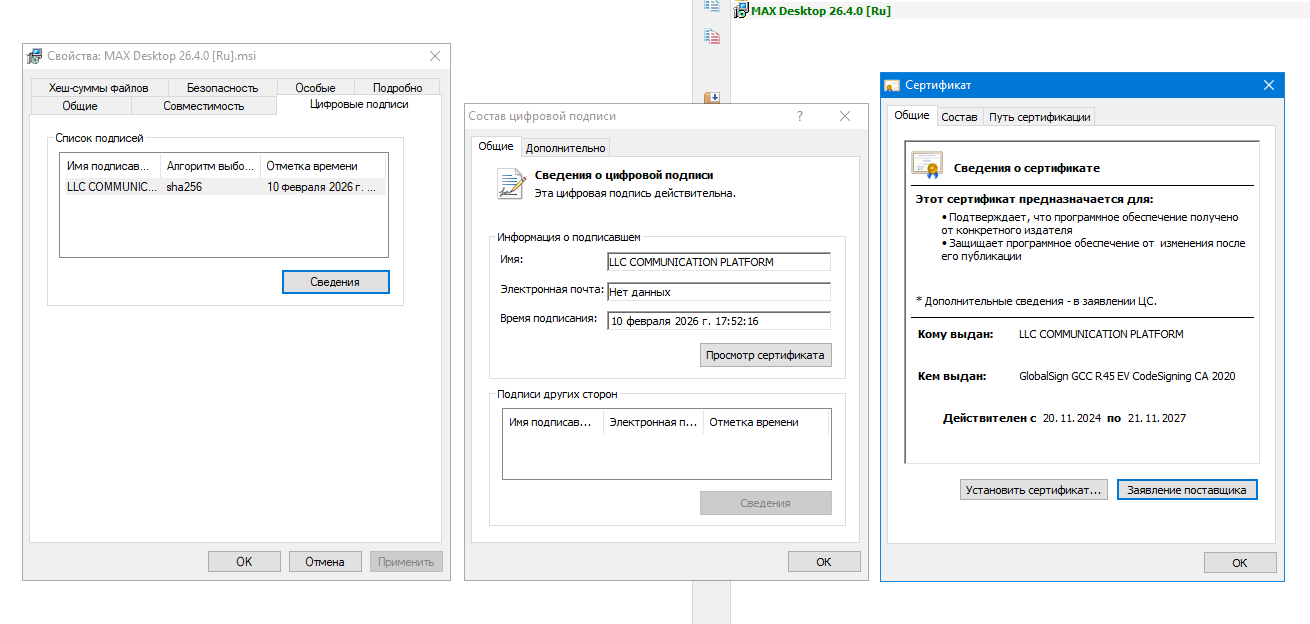Viewport: 1310px width, 624px height.
Task: Click the 21.11.2027 expiry date
Action: [1156, 418]
